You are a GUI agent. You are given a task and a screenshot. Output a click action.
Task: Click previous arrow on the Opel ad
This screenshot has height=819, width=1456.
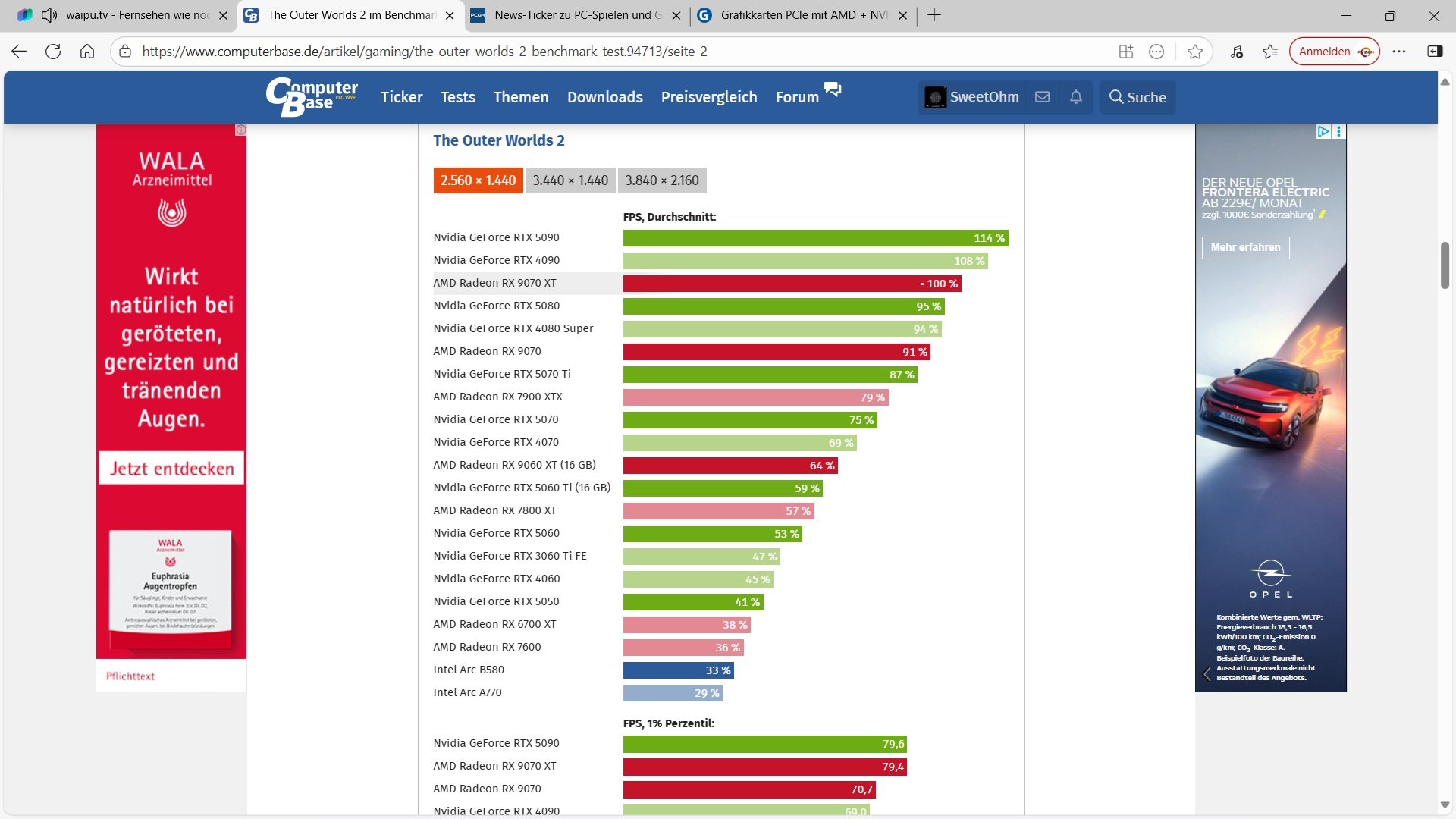tap(1207, 674)
